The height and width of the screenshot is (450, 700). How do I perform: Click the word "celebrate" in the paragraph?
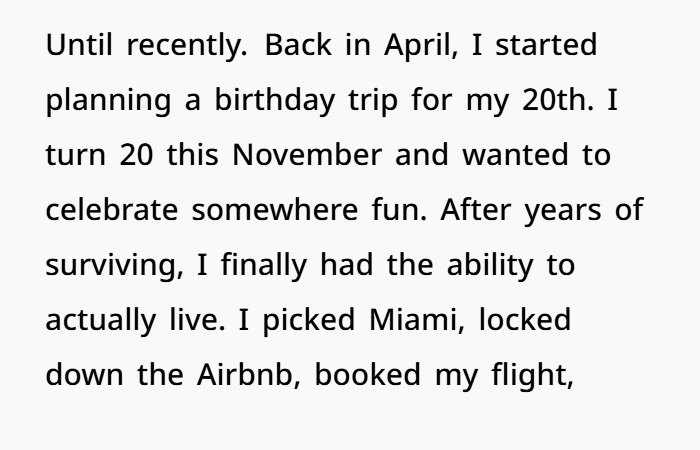(x=112, y=209)
